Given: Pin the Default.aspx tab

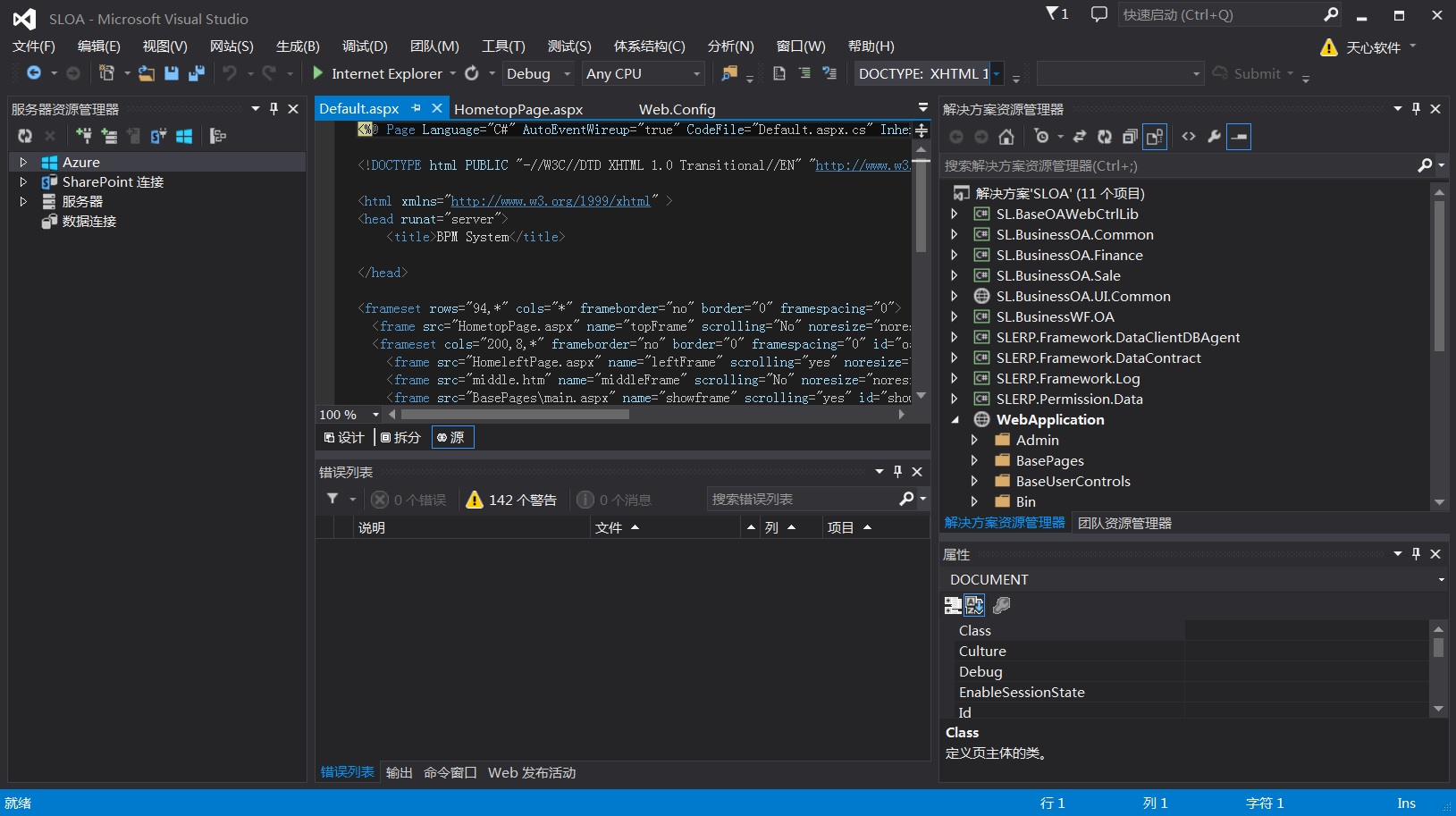Looking at the screenshot, I should pyautogui.click(x=416, y=108).
